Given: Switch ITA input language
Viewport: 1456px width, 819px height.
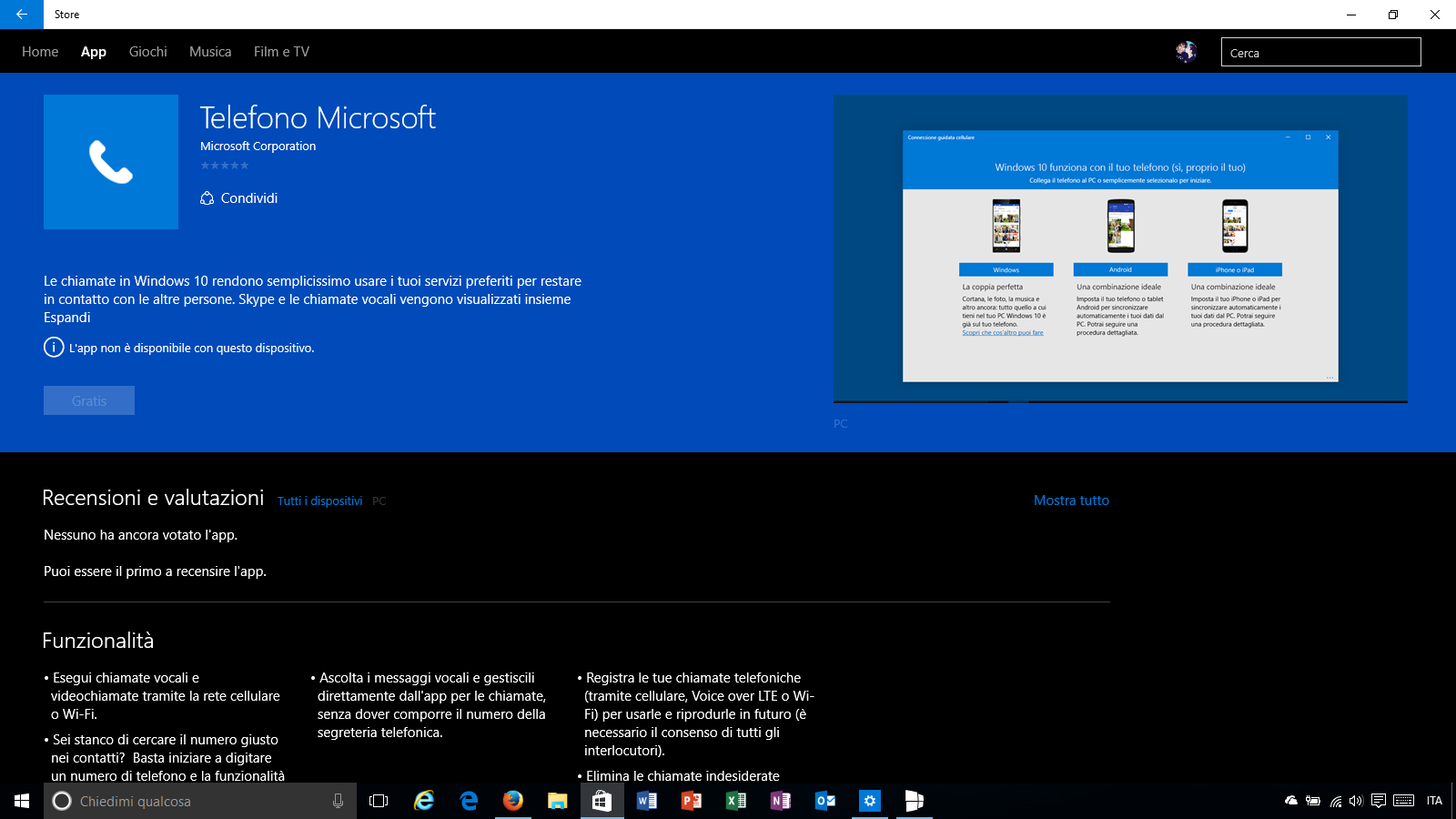Looking at the screenshot, I should click(x=1434, y=801).
